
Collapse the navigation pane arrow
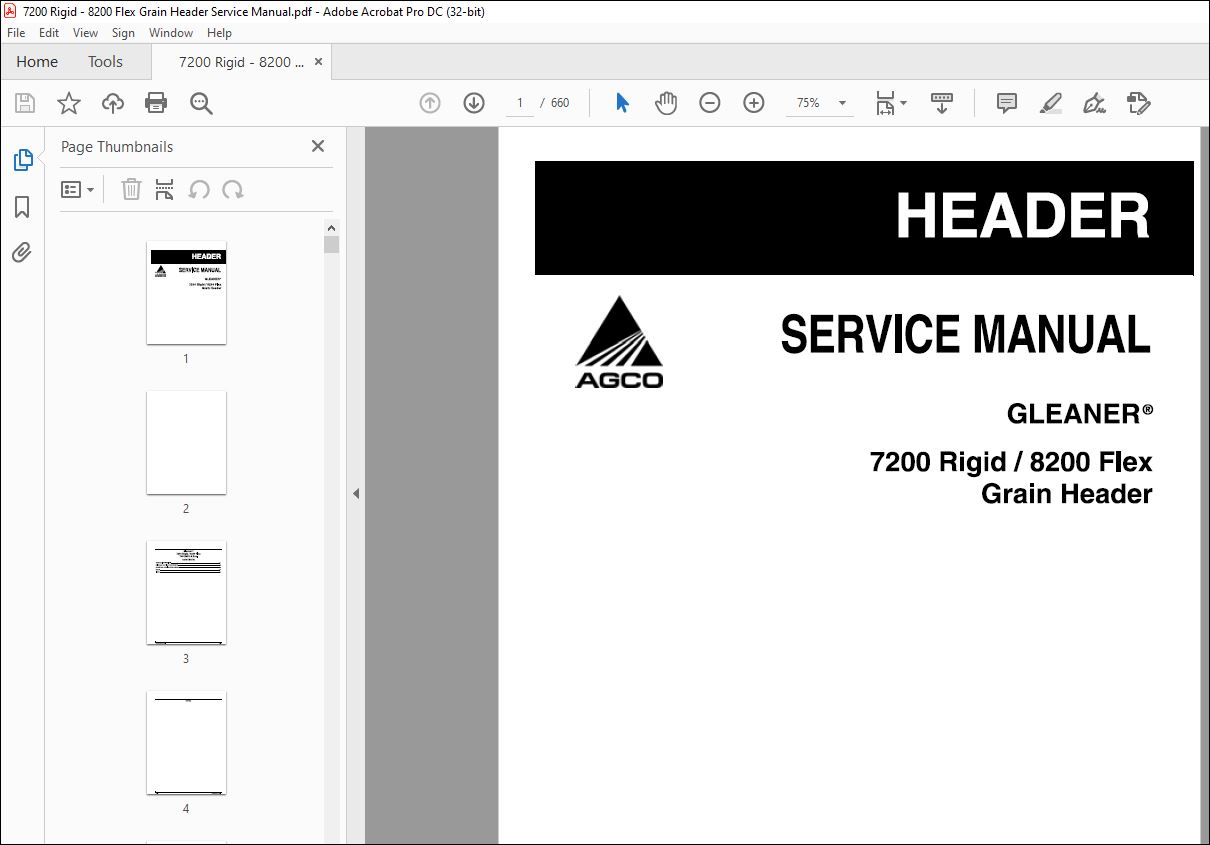pyautogui.click(x=356, y=493)
